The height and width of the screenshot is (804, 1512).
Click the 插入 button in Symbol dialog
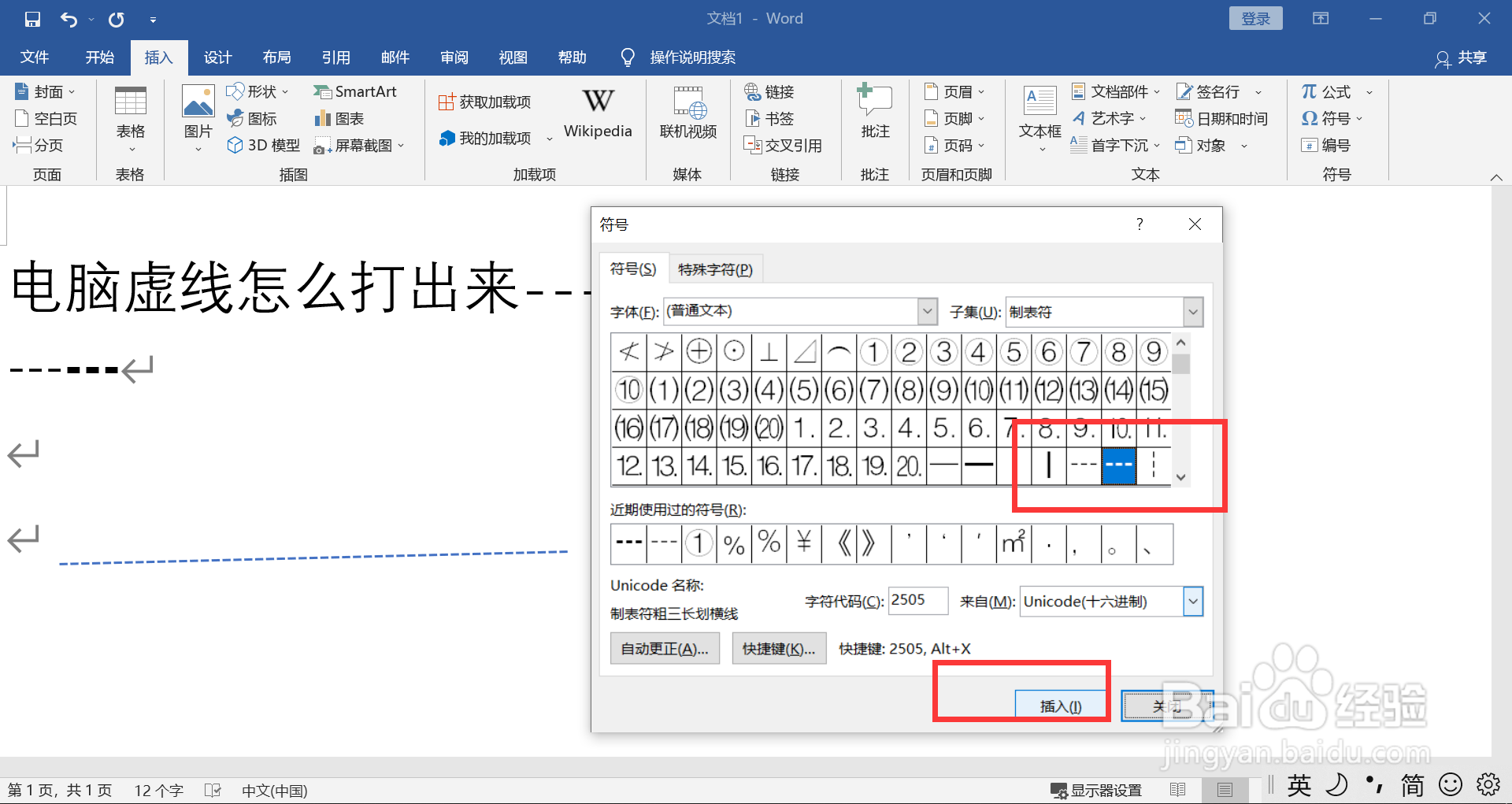[x=1062, y=705]
